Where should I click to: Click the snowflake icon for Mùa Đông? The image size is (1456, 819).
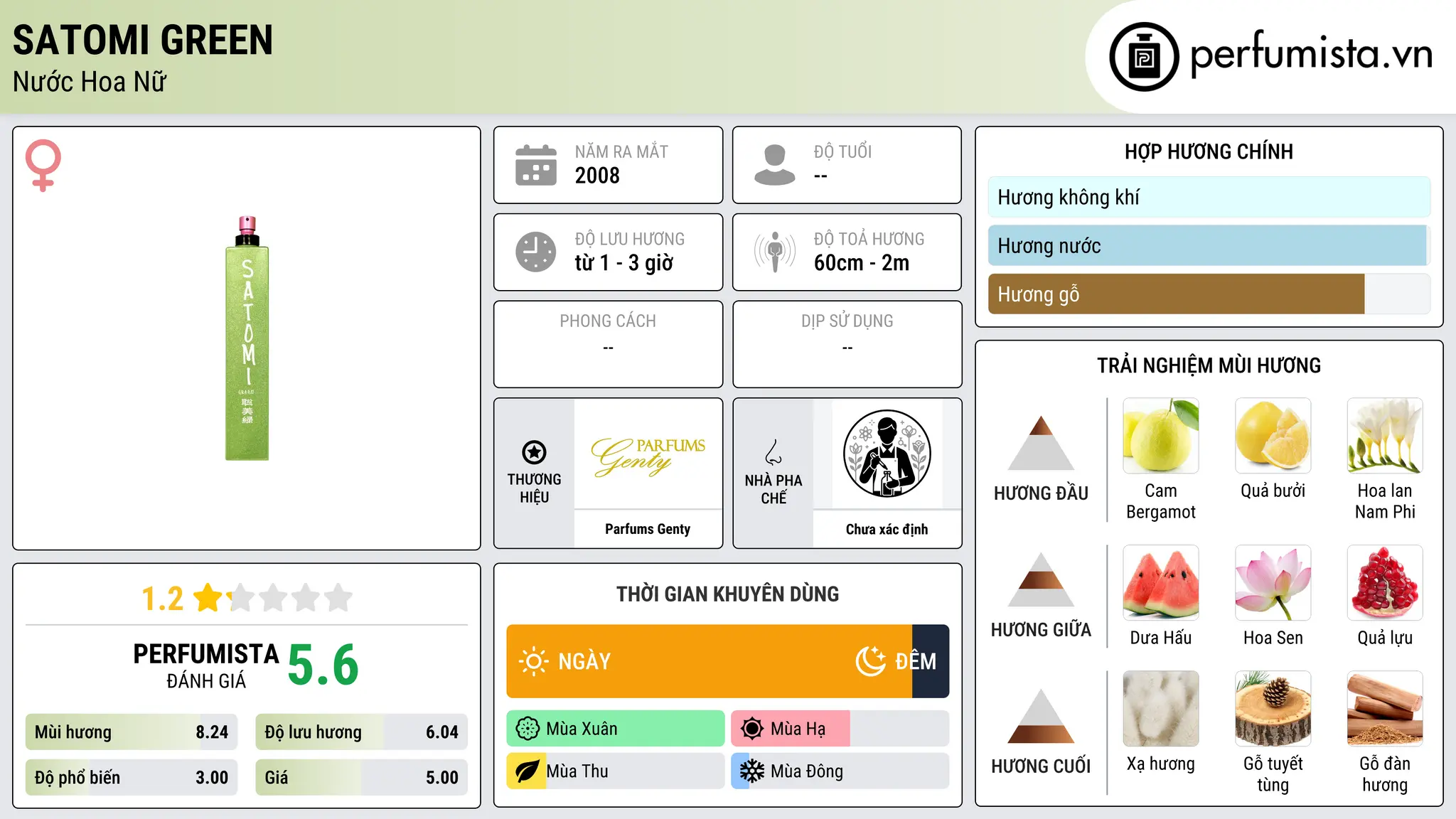pyautogui.click(x=751, y=771)
